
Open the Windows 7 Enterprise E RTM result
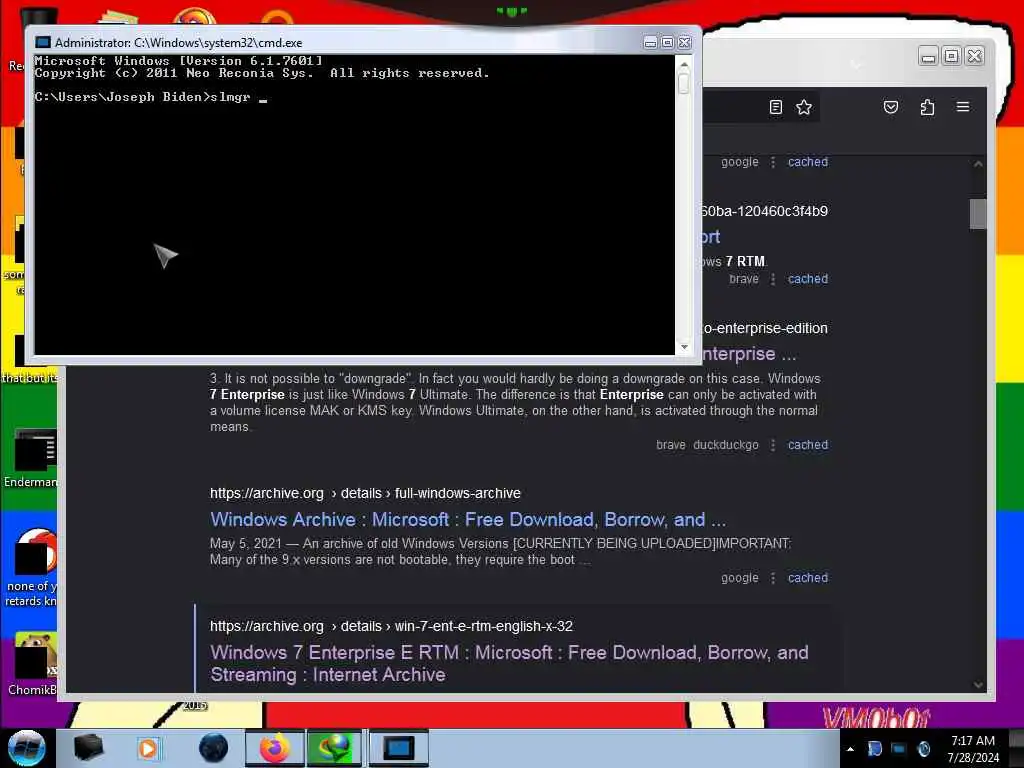tap(509, 664)
